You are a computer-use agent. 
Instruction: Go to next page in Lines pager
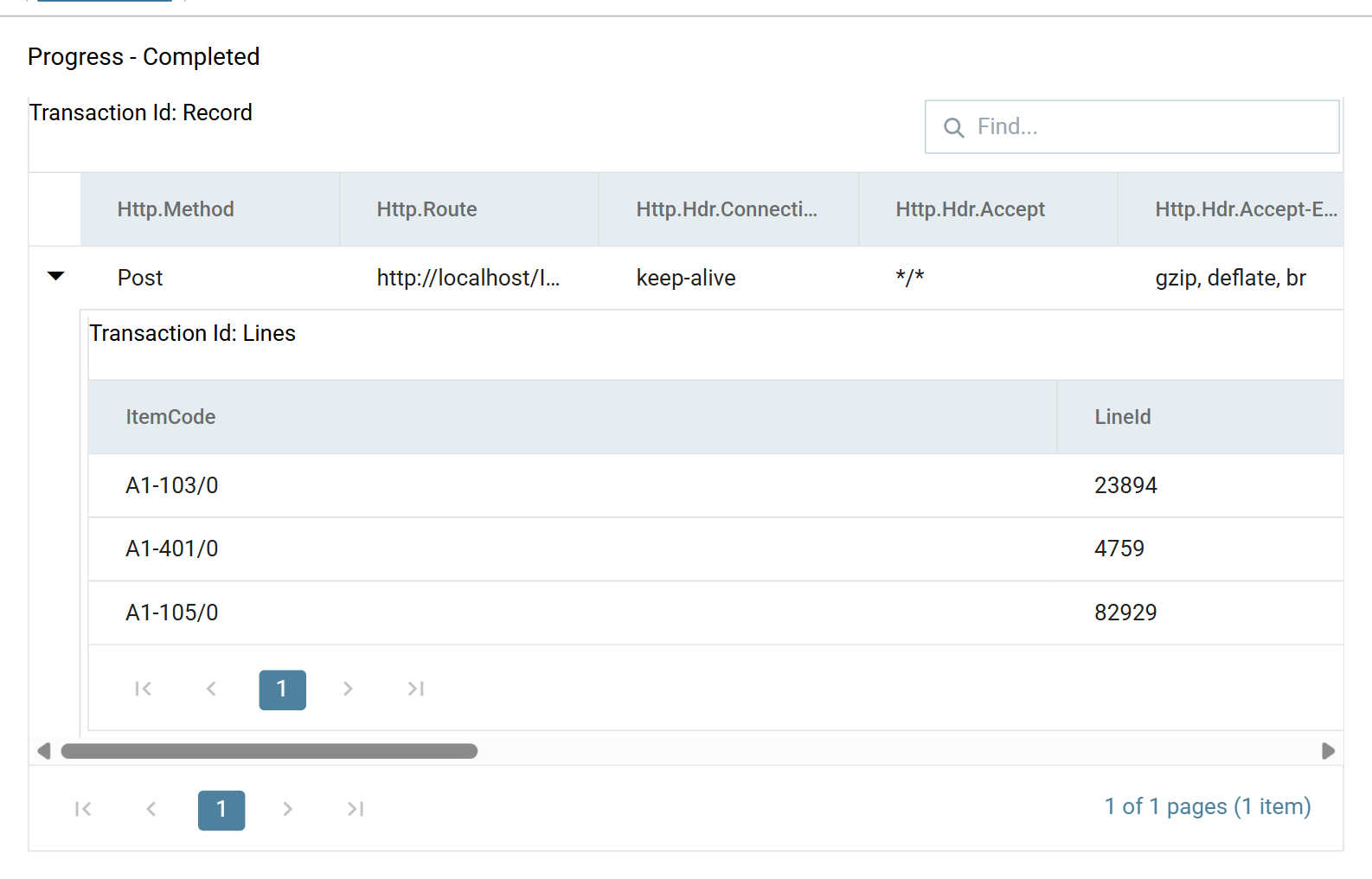pos(348,689)
